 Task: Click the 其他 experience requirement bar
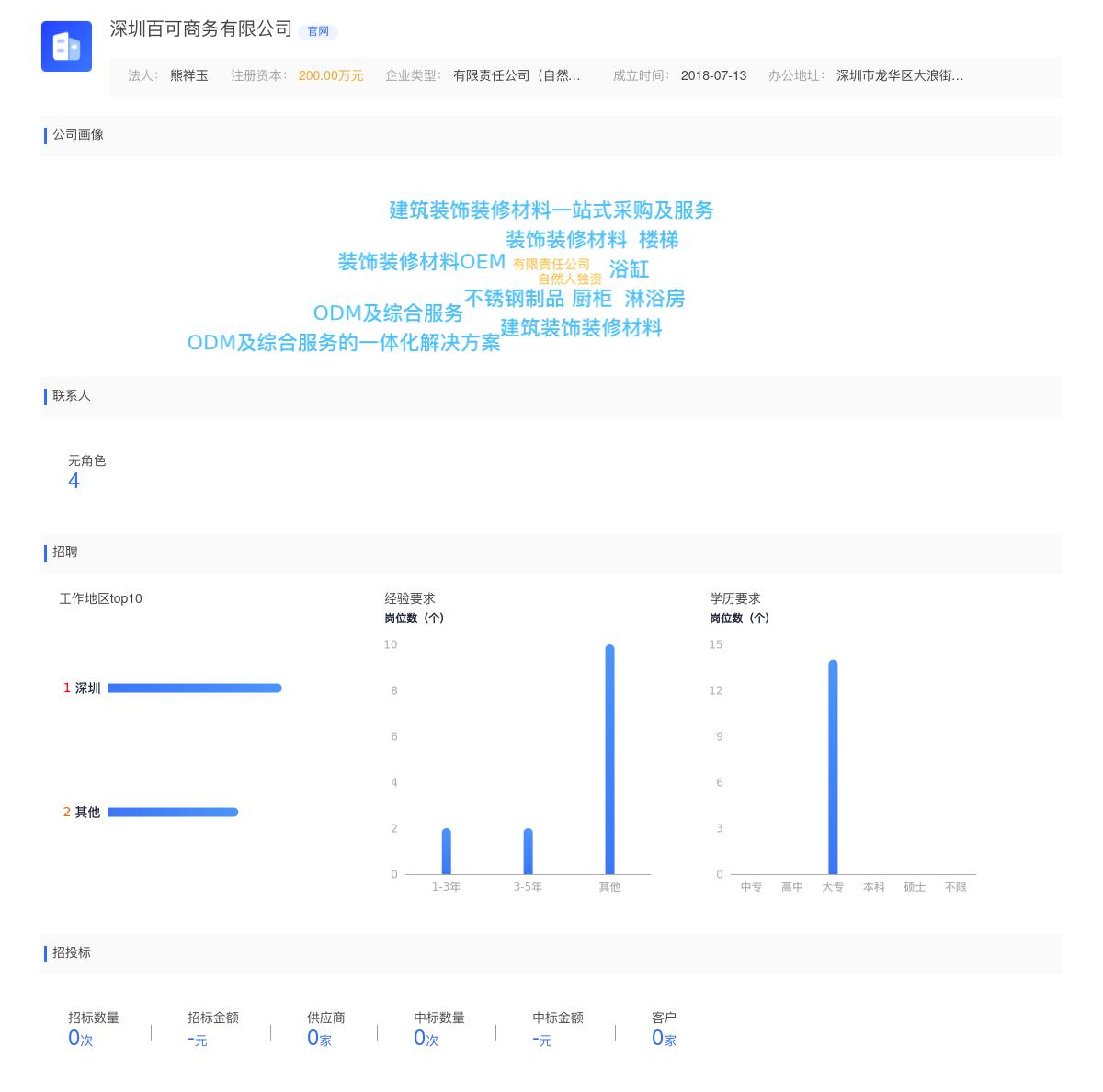609,759
